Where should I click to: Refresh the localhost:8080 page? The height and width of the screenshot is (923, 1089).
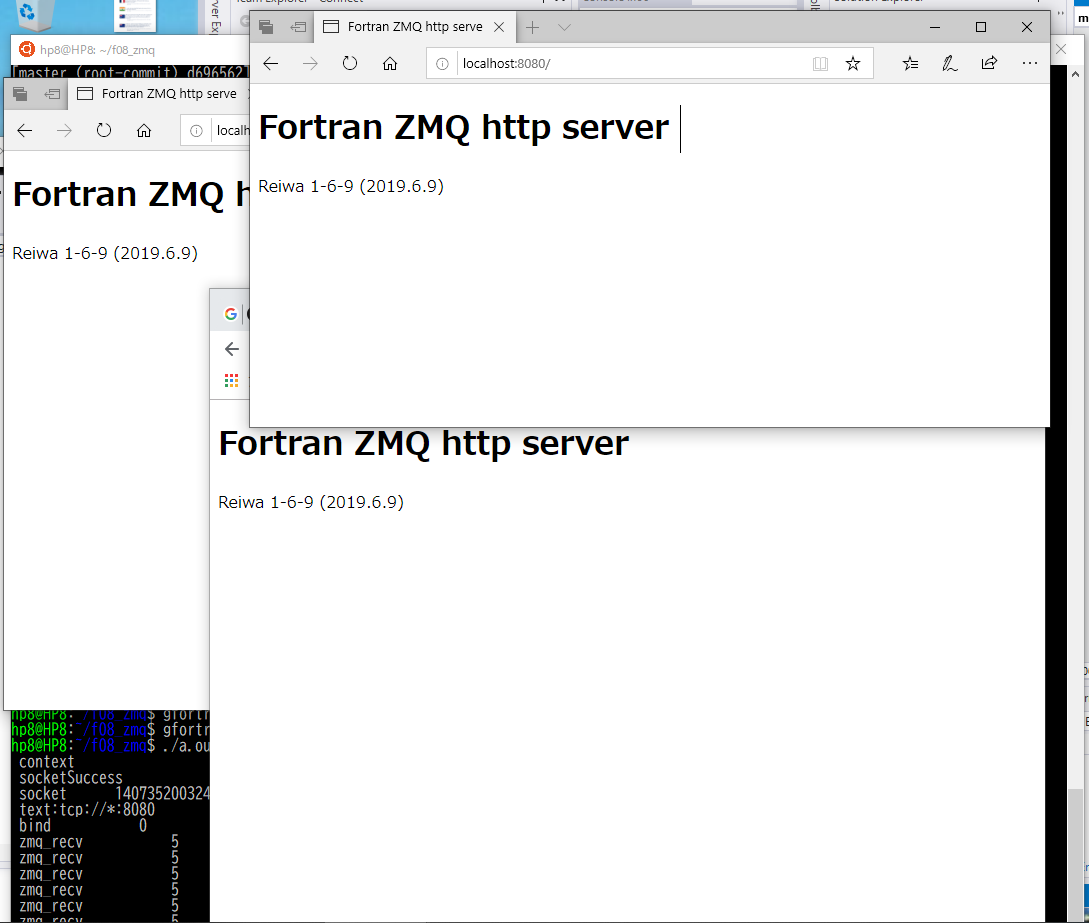point(349,62)
